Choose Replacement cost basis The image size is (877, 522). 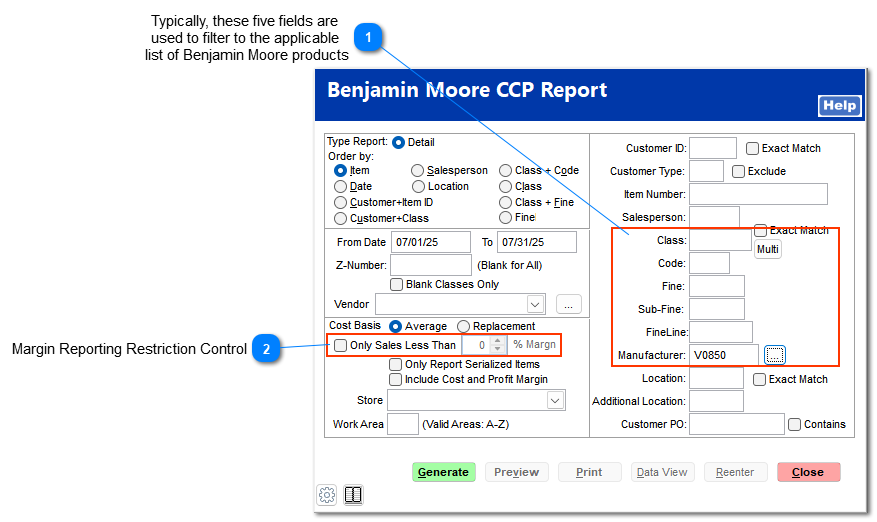[463, 326]
